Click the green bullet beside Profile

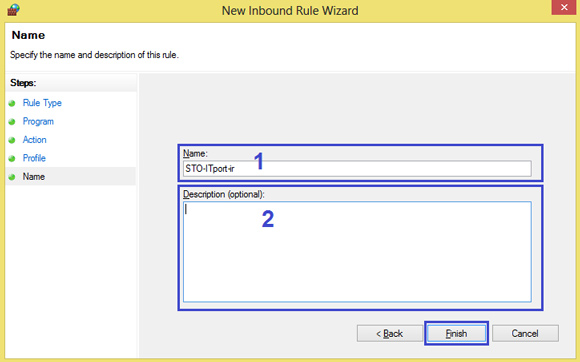click(12, 159)
